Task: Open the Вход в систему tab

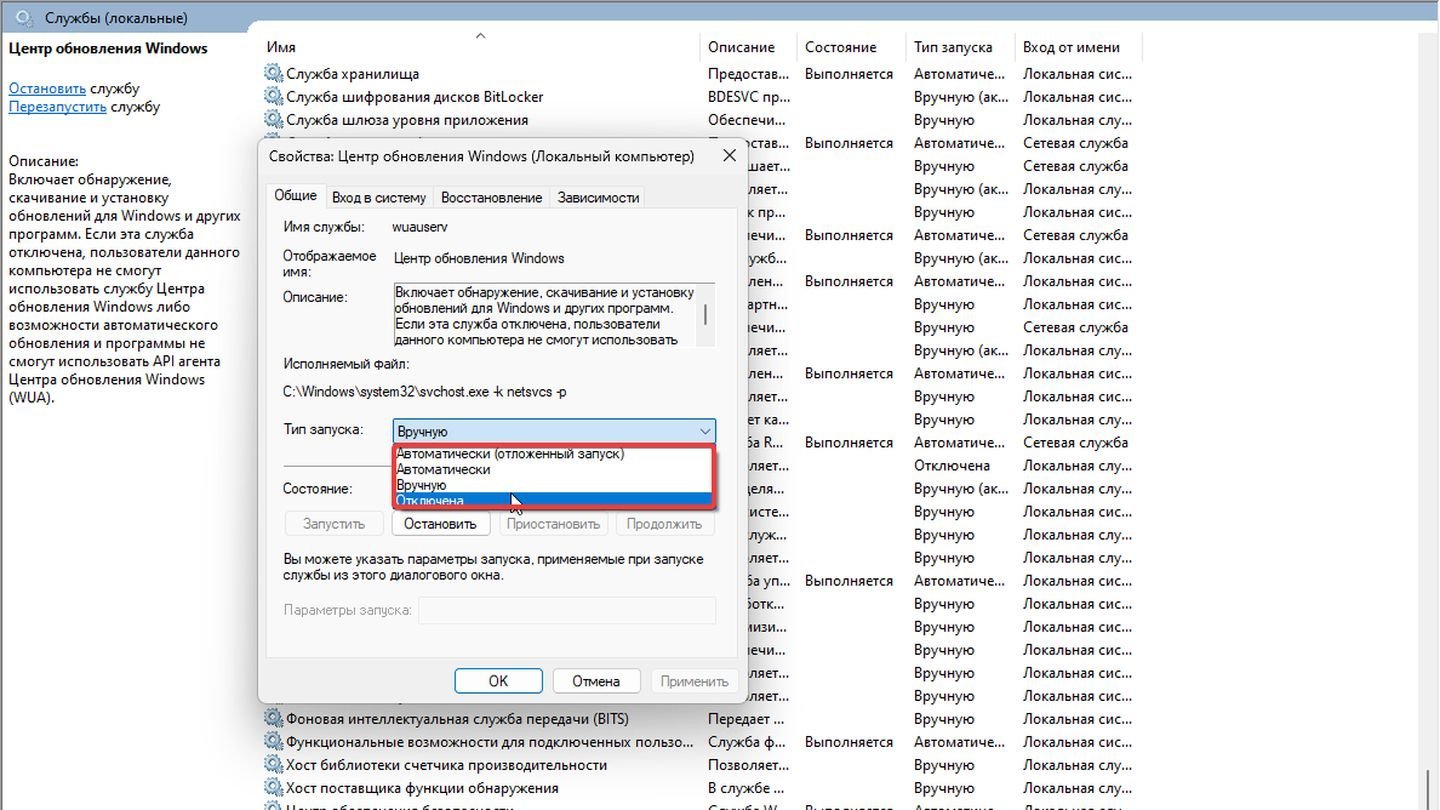Action: tap(379, 197)
